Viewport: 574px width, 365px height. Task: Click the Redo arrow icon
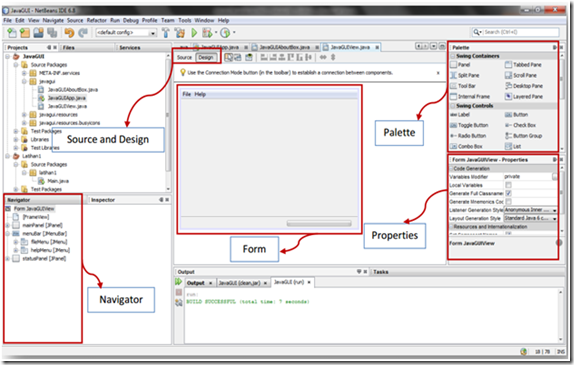point(83,33)
